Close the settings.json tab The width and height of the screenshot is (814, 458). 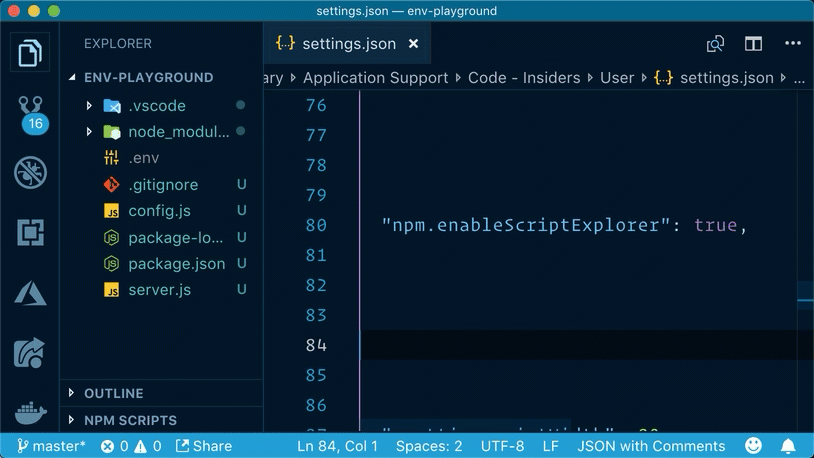[413, 44]
